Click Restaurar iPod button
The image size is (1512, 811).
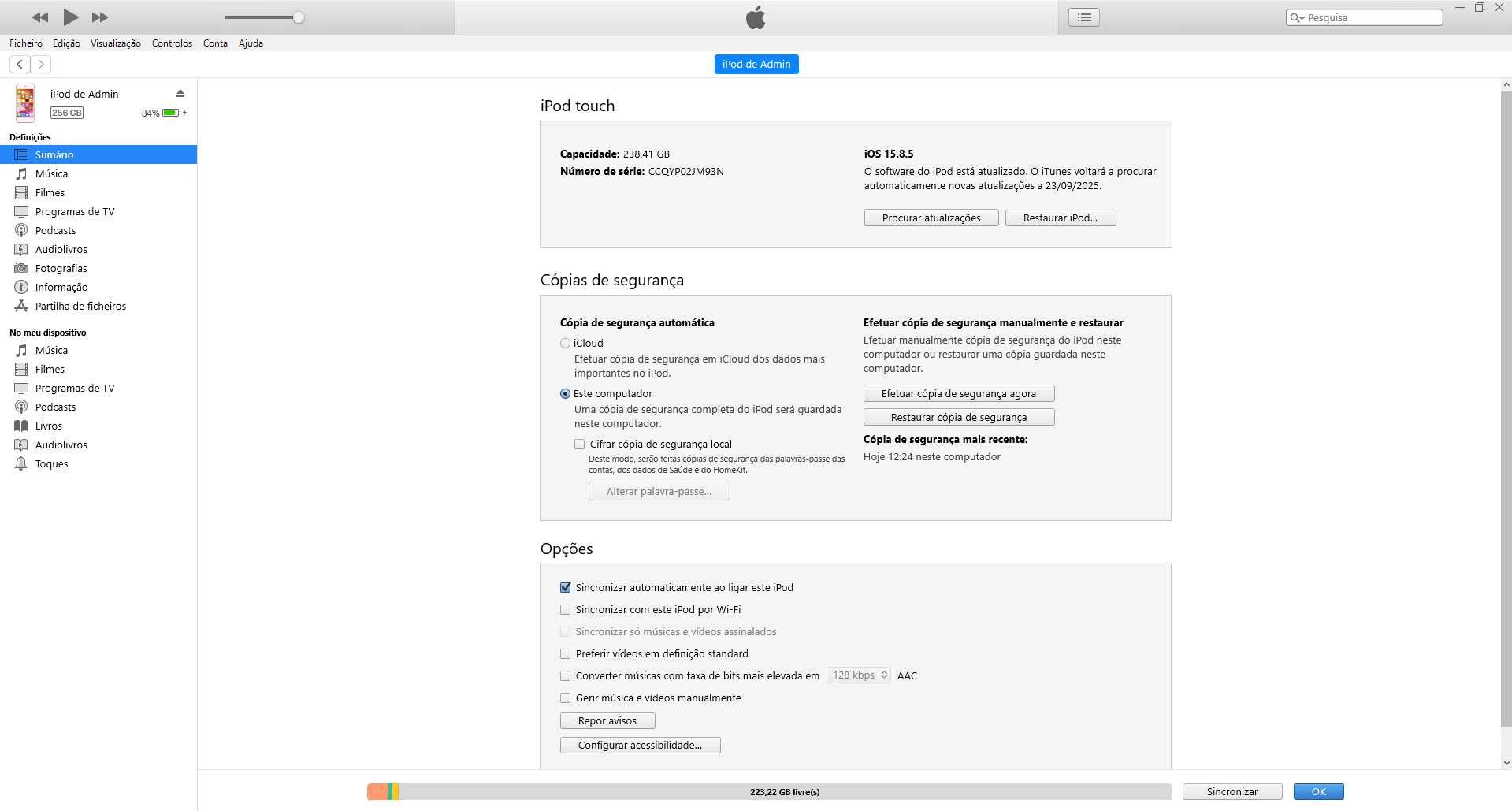1061,218
